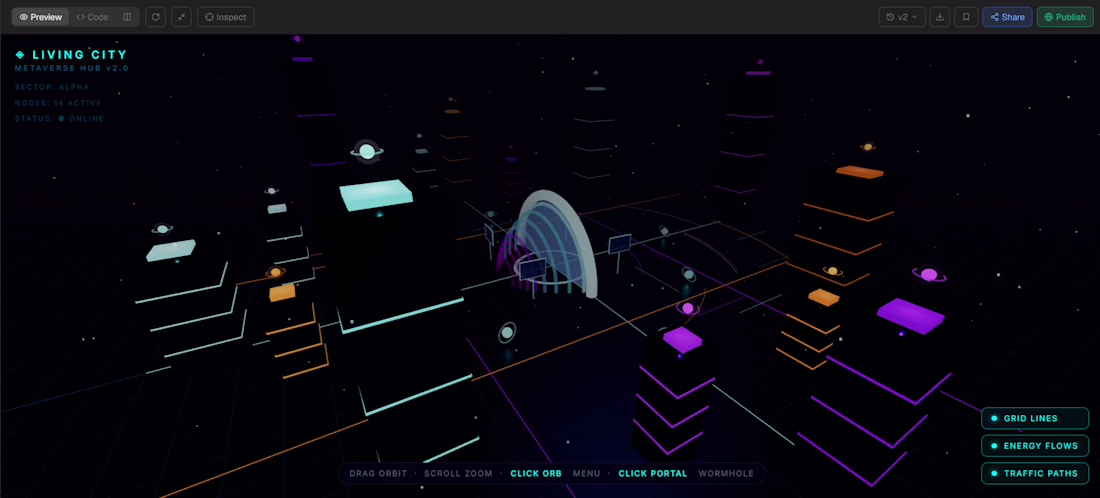Click the 'SCROLL ZOOM' hint text

point(458,473)
